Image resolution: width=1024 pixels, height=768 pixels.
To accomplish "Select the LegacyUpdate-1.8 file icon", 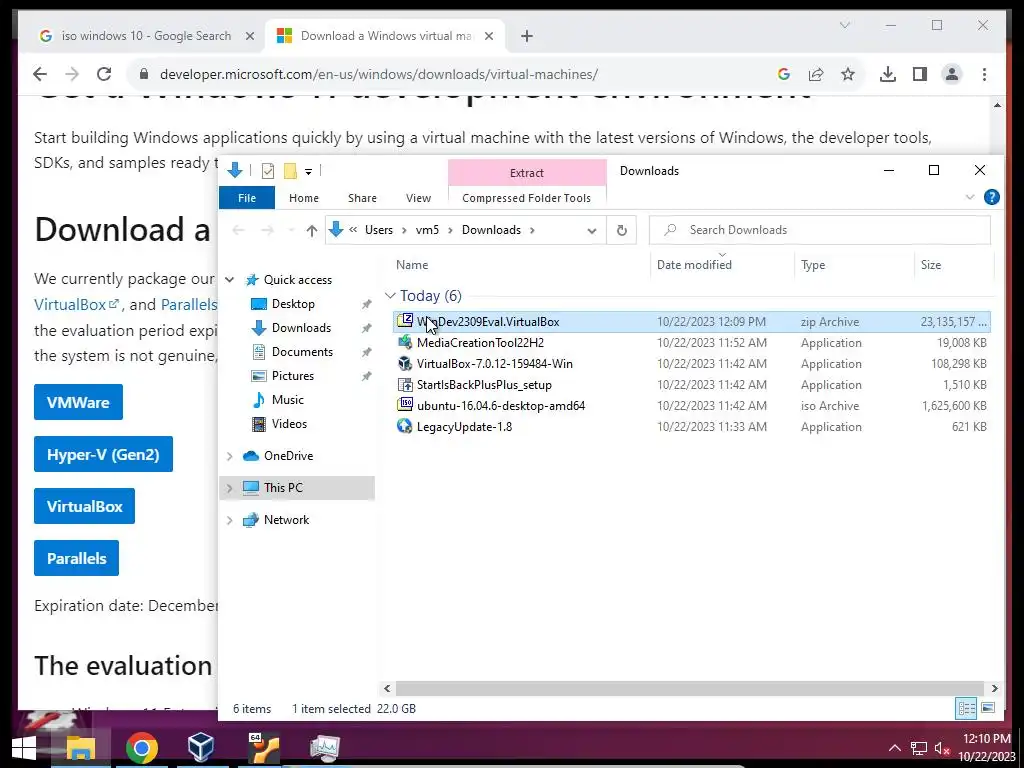I will pos(405,426).
